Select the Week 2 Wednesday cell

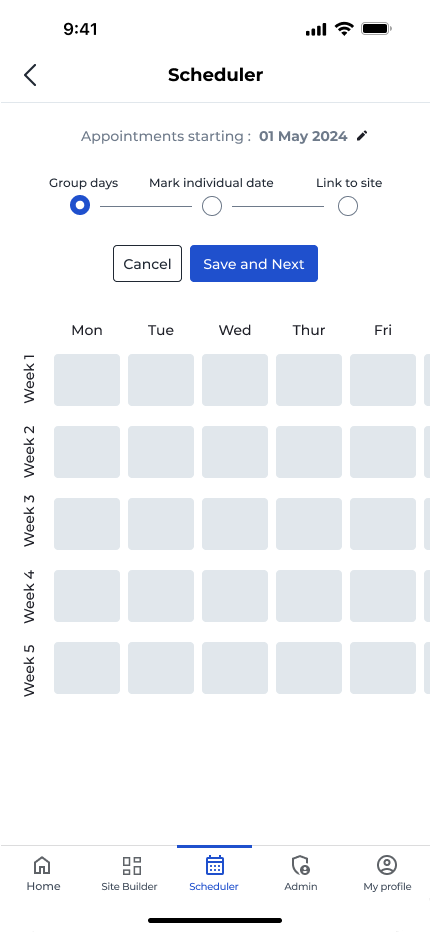[x=235, y=452]
